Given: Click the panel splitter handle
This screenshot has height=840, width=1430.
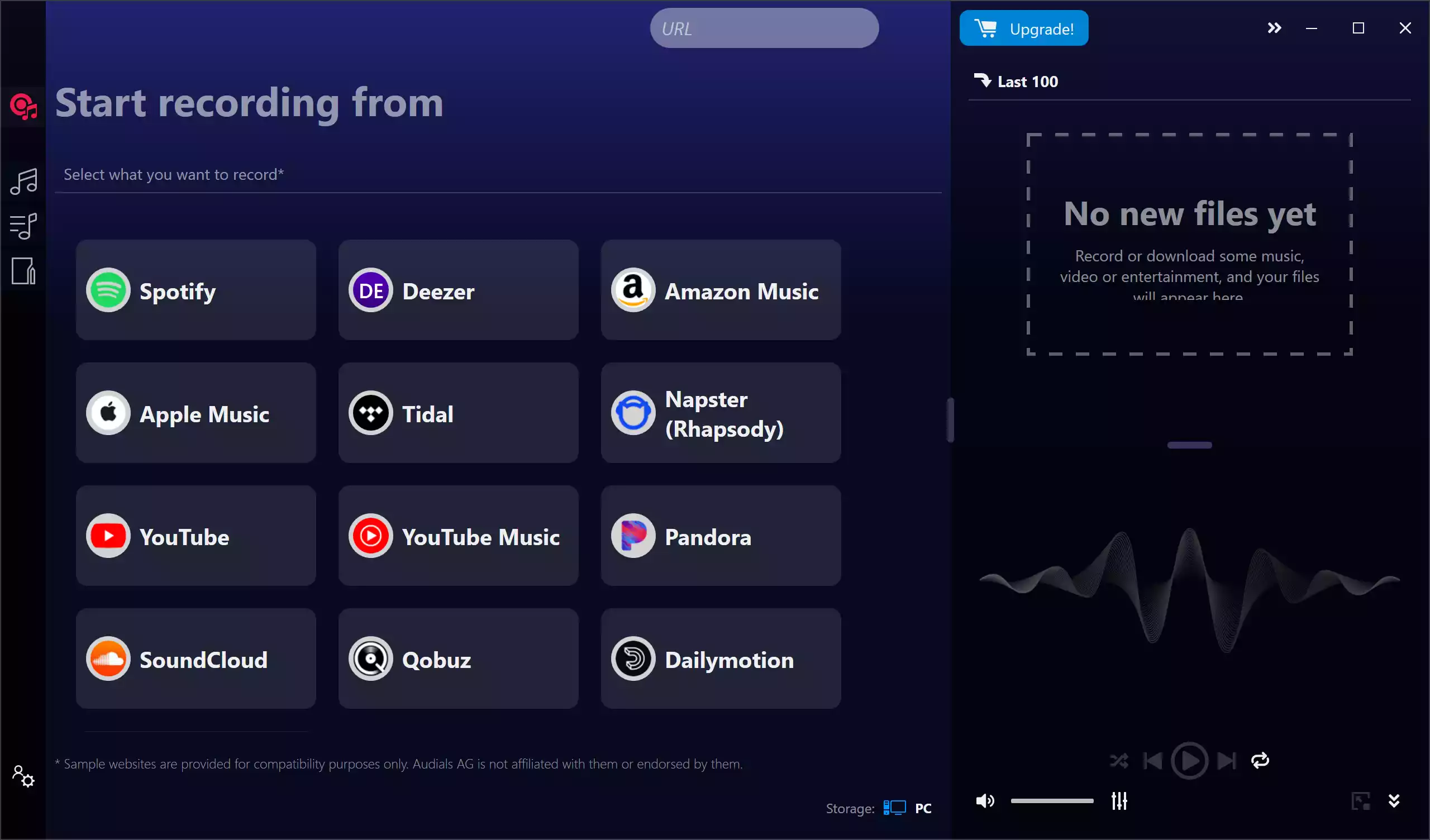Looking at the screenshot, I should (951, 420).
